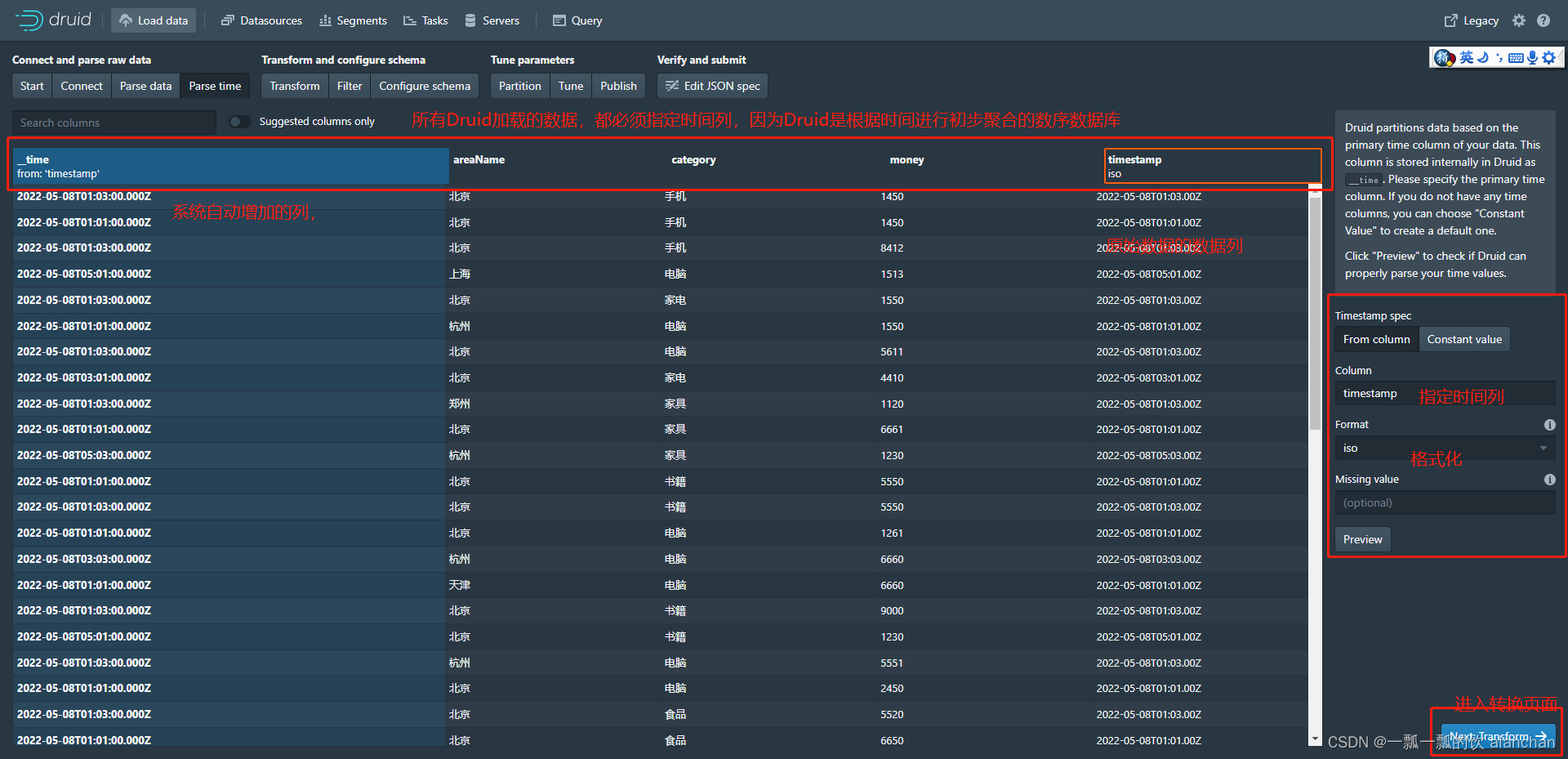
Task: Click the table scrollbar down arrow
Action: pyautogui.click(x=1315, y=739)
